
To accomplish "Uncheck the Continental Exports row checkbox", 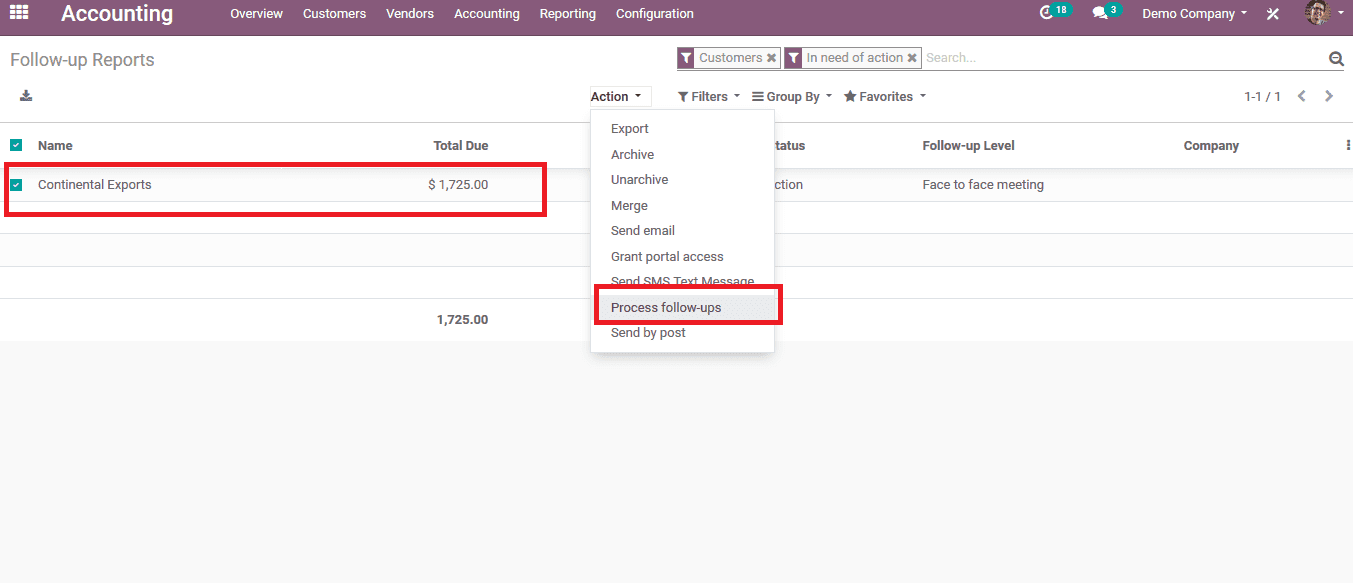I will tap(16, 185).
